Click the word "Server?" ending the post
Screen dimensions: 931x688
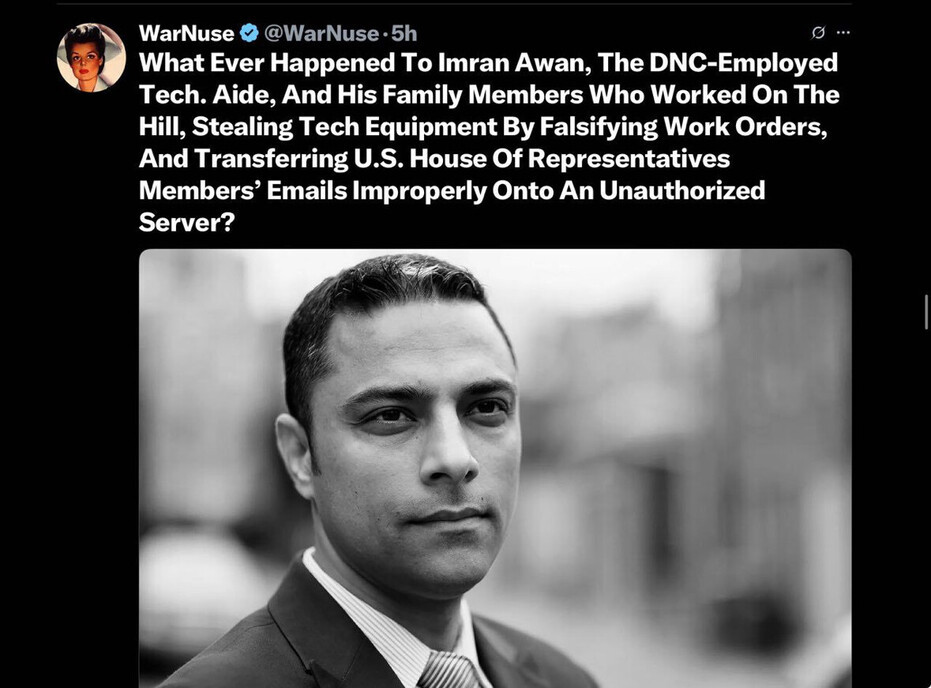(x=187, y=222)
